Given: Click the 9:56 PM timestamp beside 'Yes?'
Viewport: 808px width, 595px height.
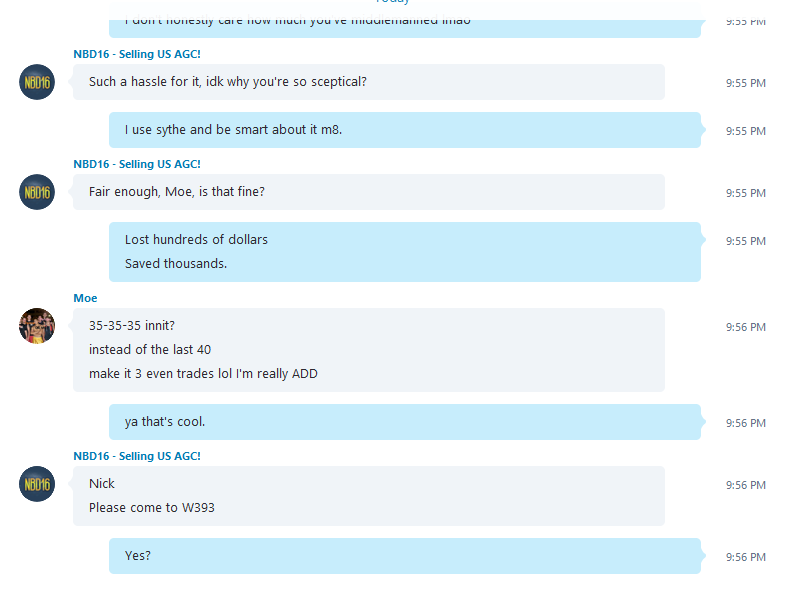Looking at the screenshot, I should pos(746,557).
